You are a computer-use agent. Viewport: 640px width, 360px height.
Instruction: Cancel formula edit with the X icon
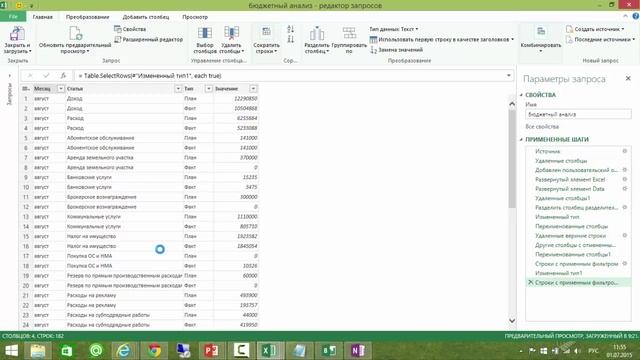pos(30,76)
